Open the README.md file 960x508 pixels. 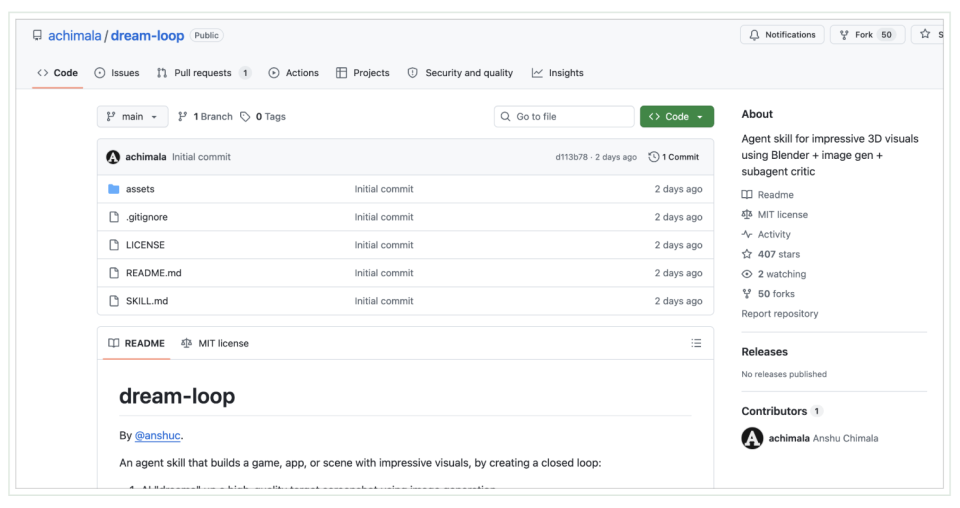[154, 273]
